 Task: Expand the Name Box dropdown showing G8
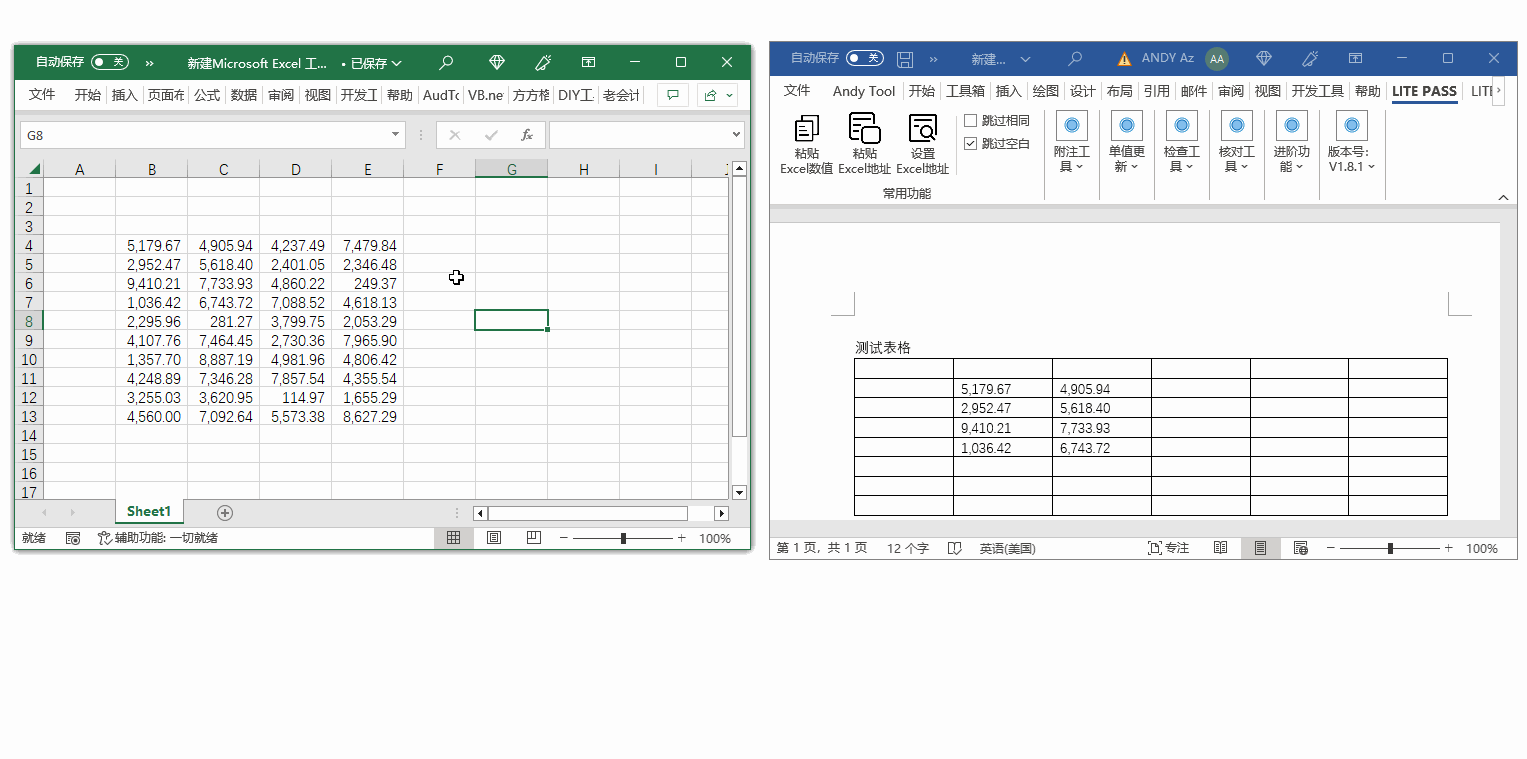click(x=396, y=135)
